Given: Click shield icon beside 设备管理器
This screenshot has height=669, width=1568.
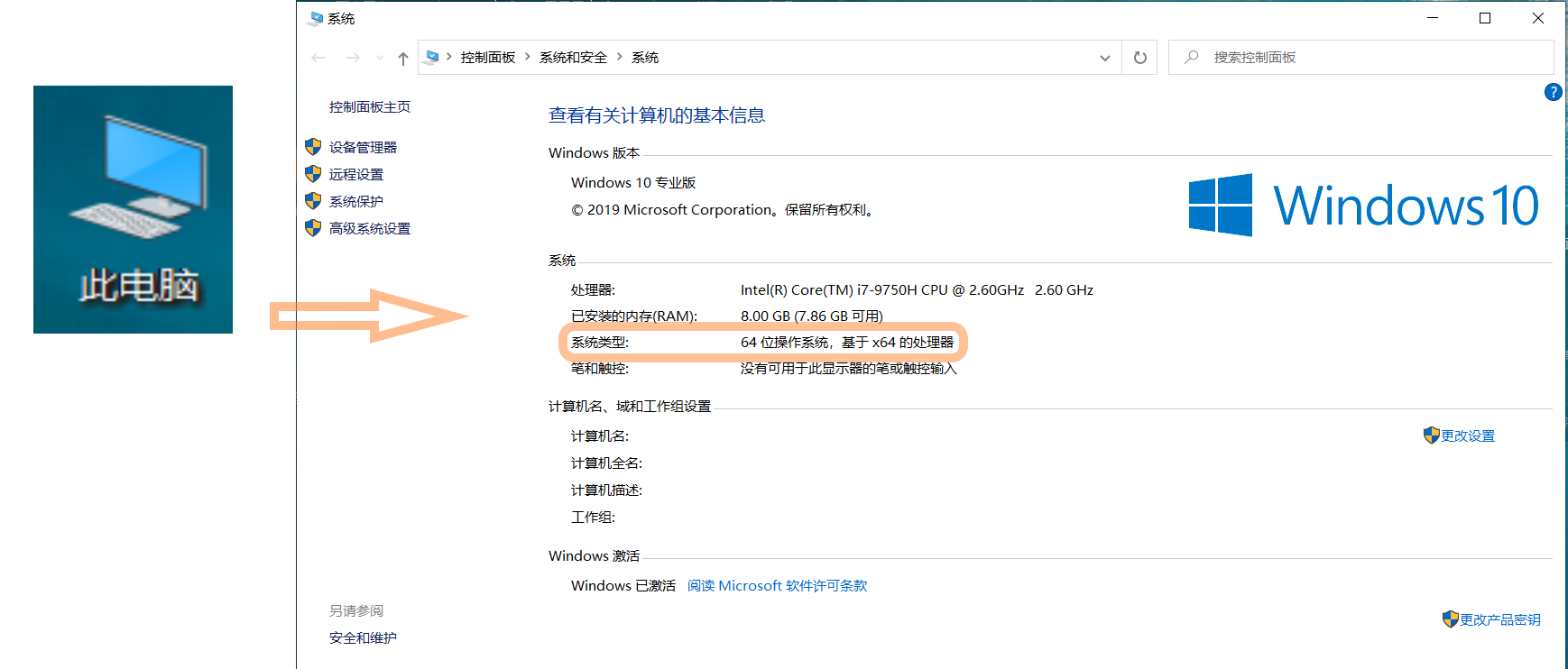Looking at the screenshot, I should (x=313, y=146).
